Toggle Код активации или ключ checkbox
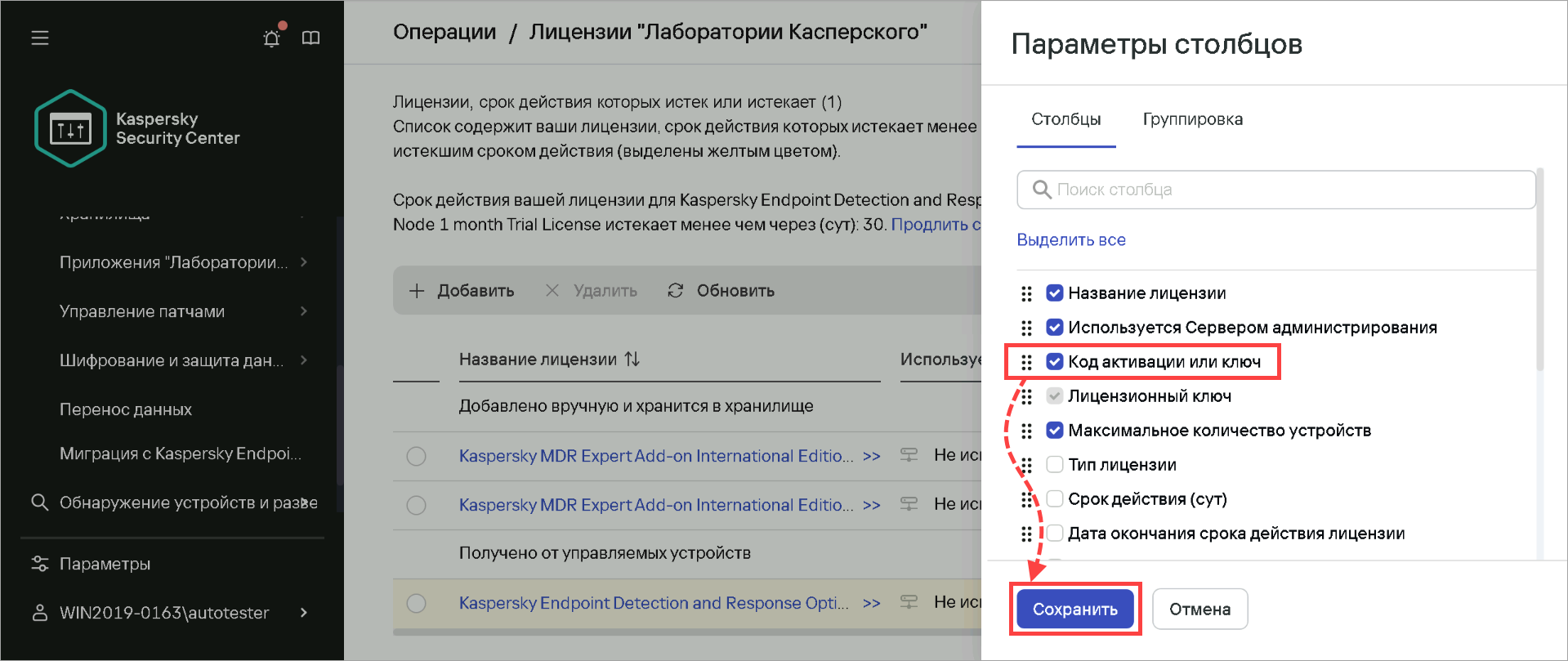The image size is (1568, 661). 1055,361
